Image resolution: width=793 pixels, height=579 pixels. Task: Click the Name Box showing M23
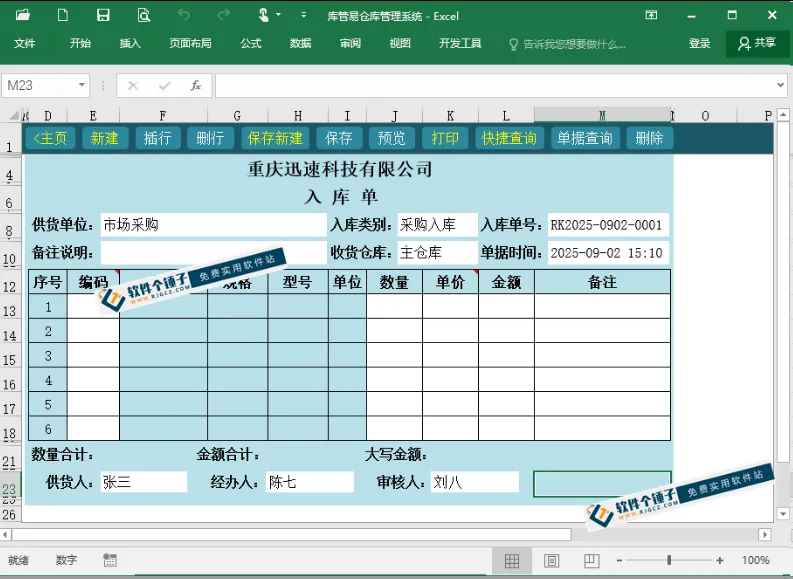click(x=38, y=85)
